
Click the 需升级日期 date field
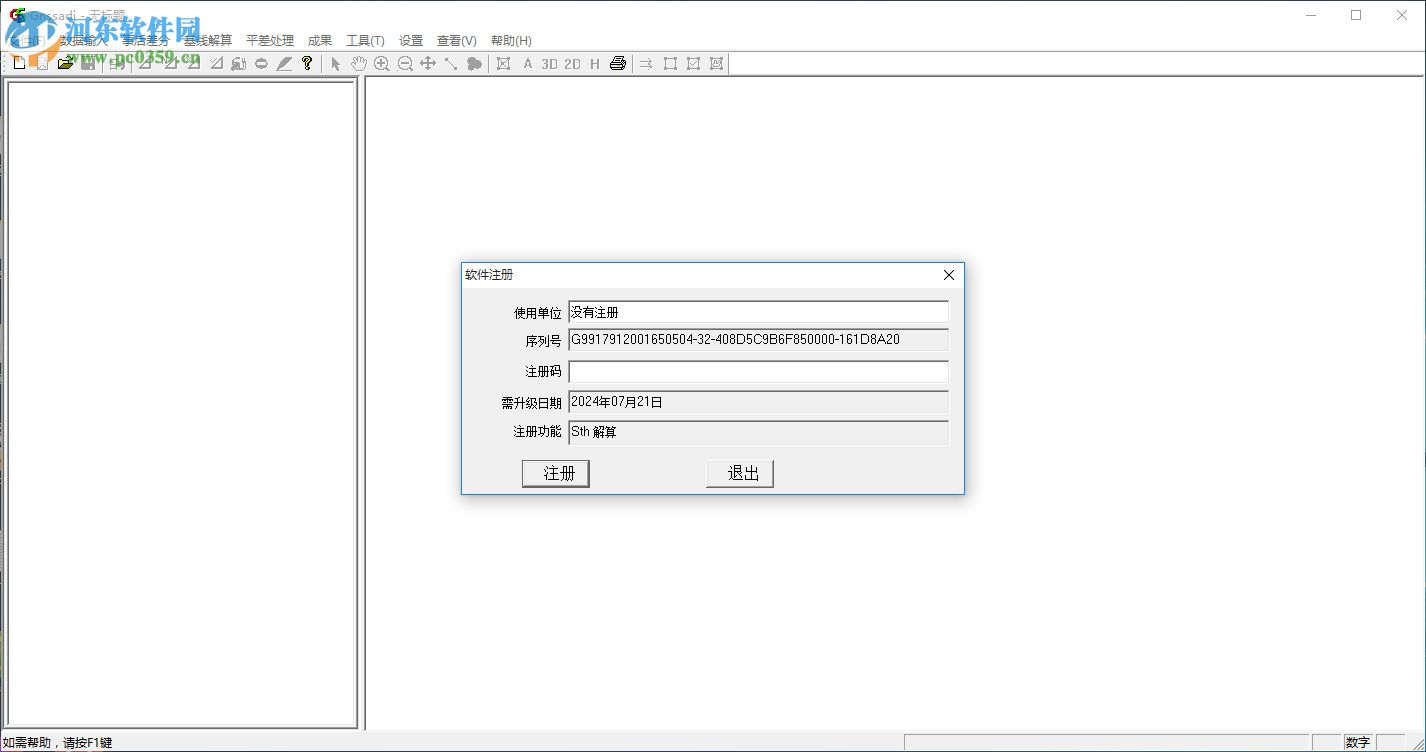758,402
